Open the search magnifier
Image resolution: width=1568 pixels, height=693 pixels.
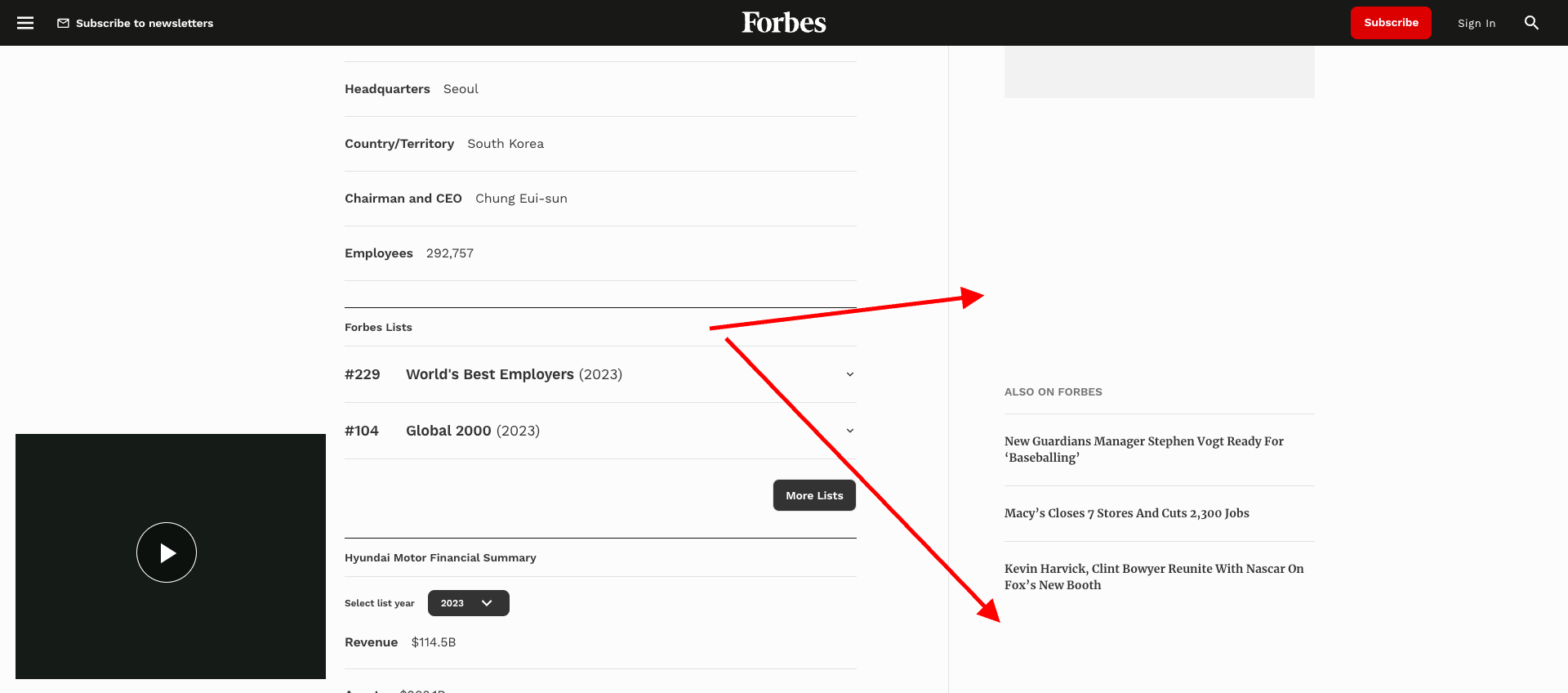pos(1532,23)
